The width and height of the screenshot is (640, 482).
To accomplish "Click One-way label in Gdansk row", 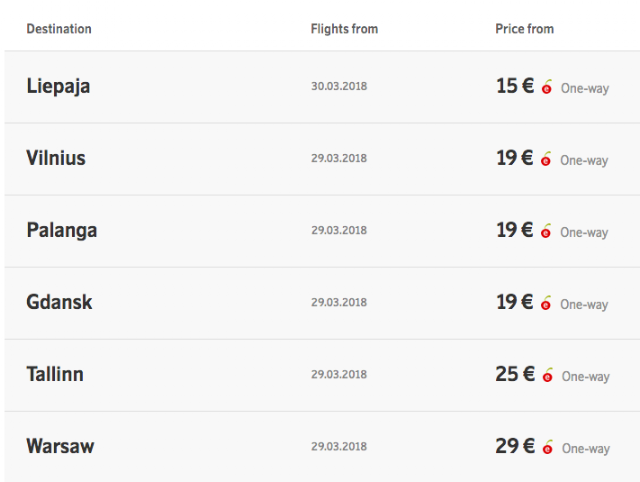I will [584, 304].
